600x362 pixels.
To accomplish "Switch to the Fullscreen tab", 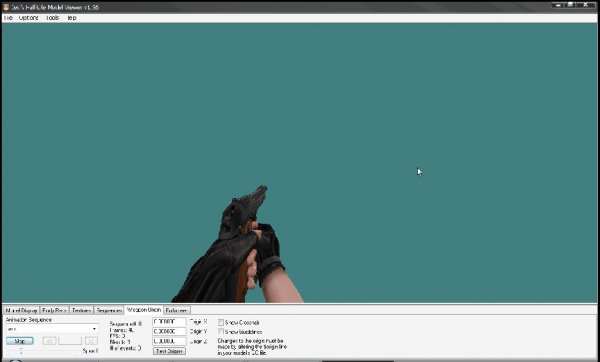I will pyautogui.click(x=176, y=310).
